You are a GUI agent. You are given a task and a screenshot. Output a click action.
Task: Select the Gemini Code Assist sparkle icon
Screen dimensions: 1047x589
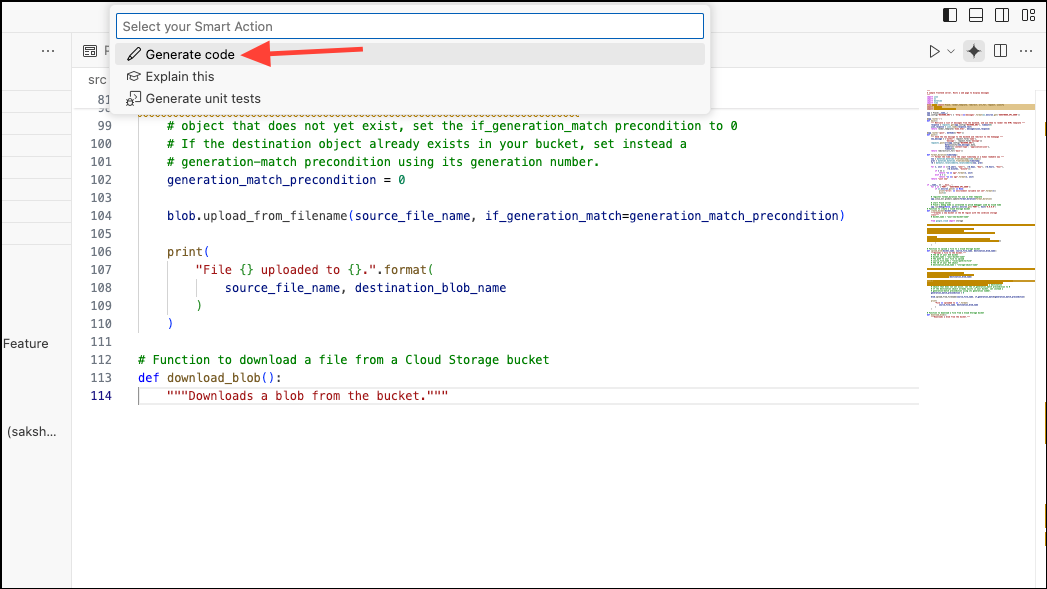point(974,50)
